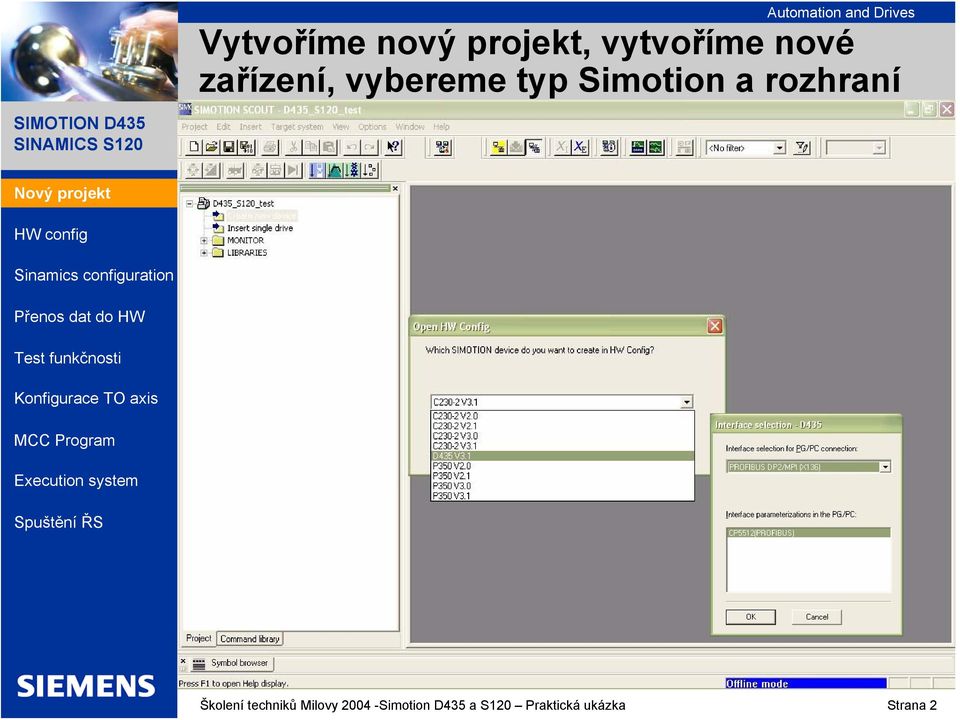Viewport: 960px width, 720px height.
Task: Open the Window menu
Action: point(410,127)
